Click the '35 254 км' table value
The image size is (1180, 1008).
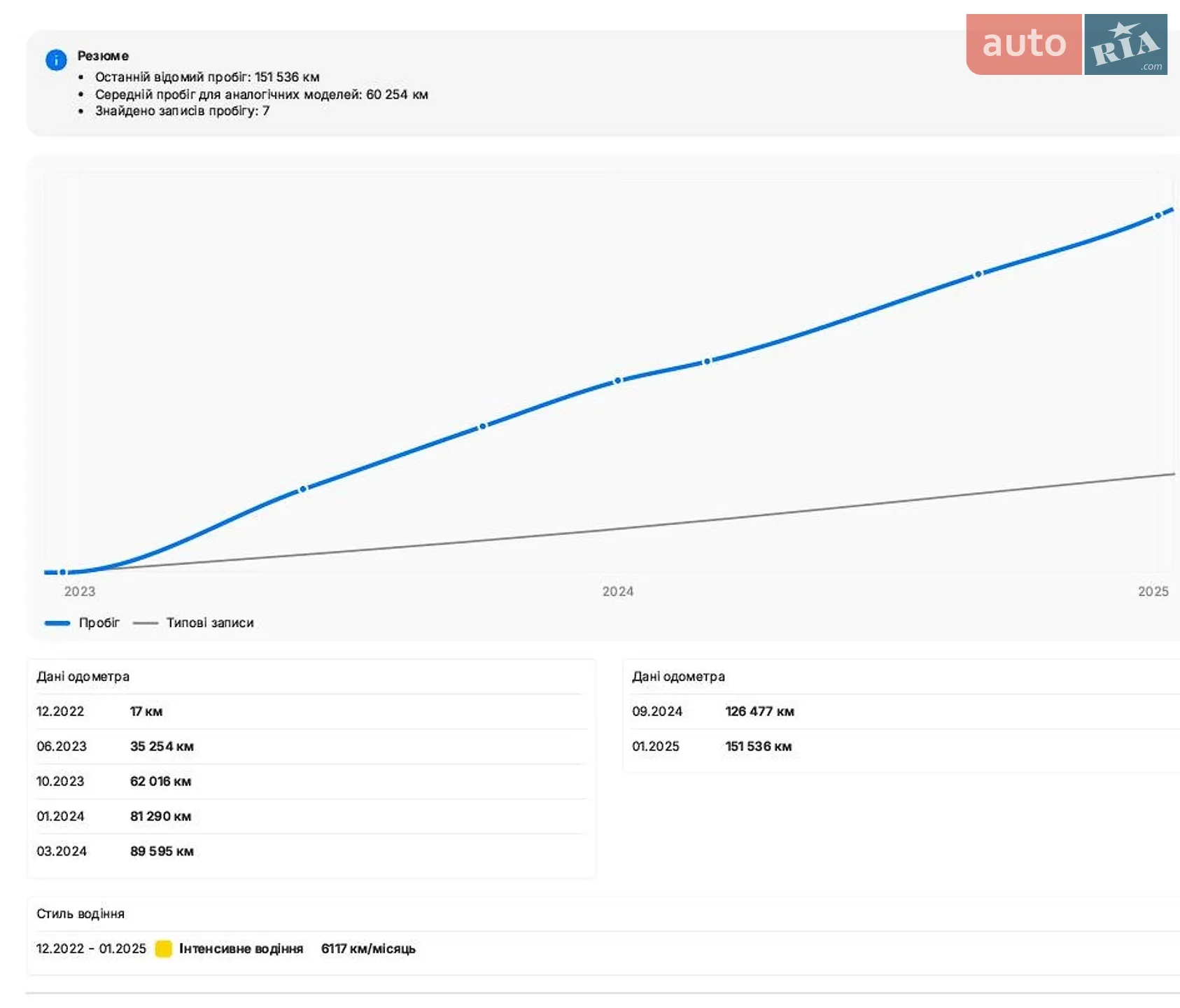click(x=162, y=746)
